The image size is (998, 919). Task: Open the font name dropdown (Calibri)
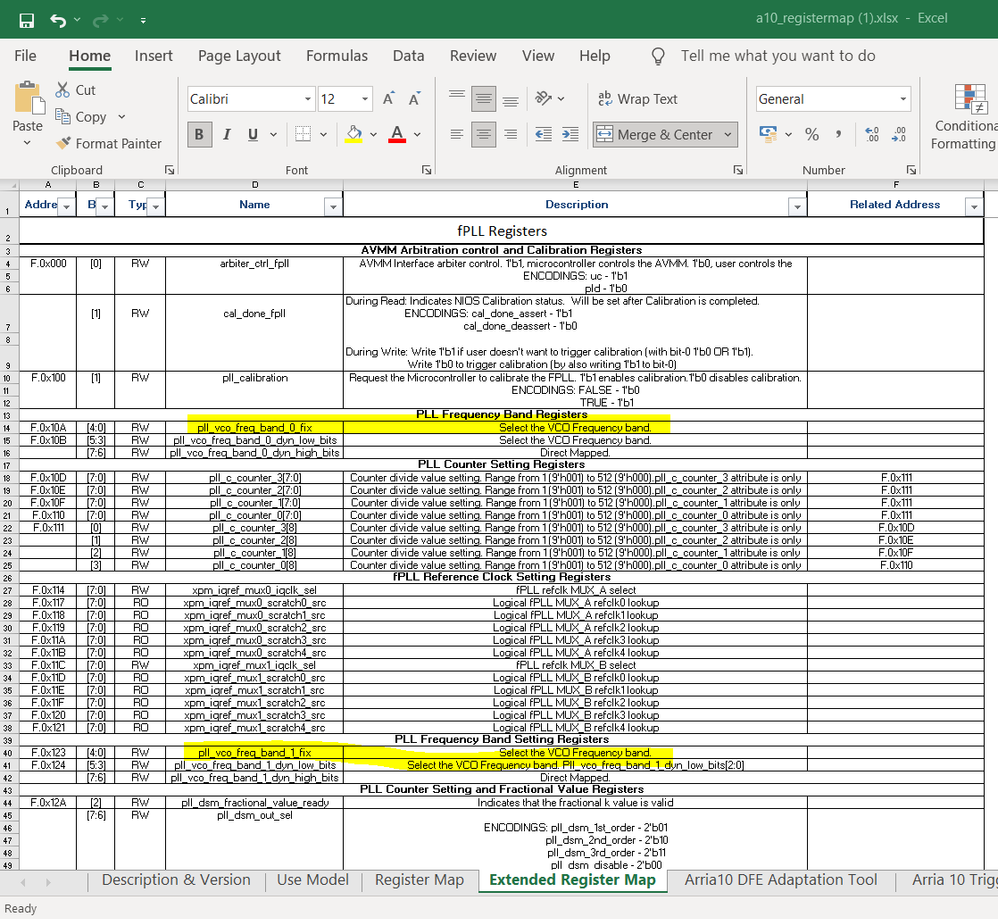click(308, 99)
